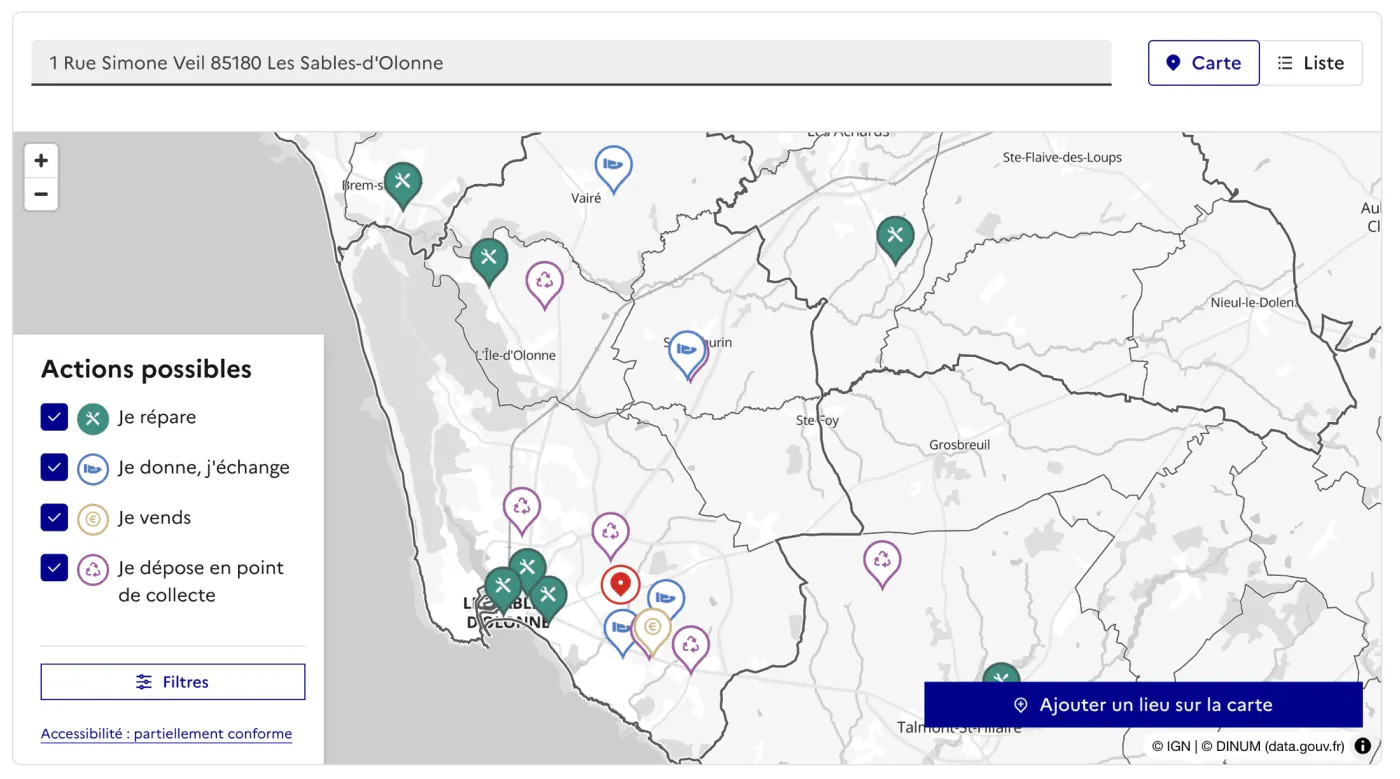This screenshot has width=1400, height=779.
Task: Click the L'Île-d'Olonne map label
Action: [x=516, y=355]
